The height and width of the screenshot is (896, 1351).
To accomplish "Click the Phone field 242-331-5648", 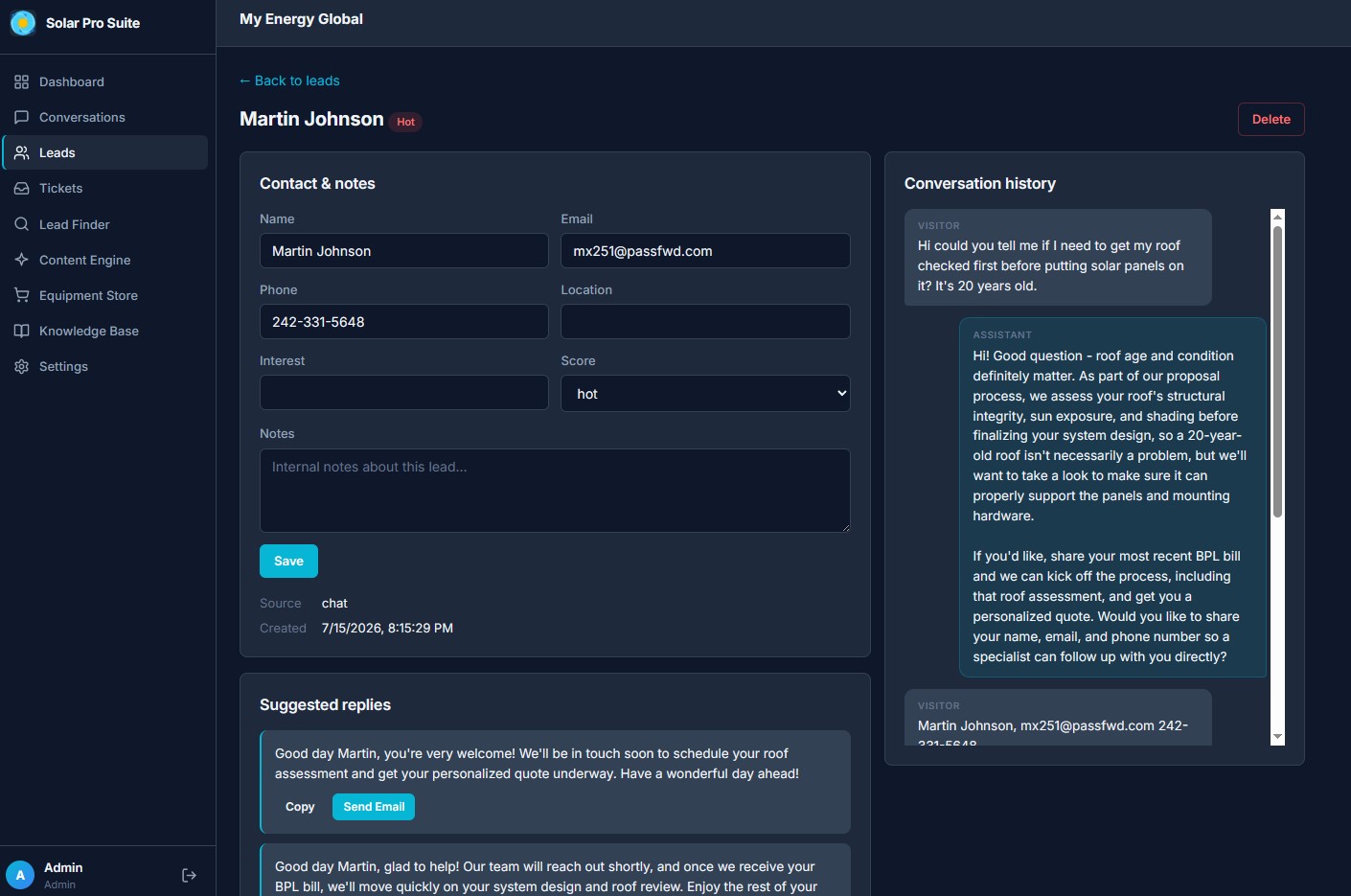I will coord(404,322).
